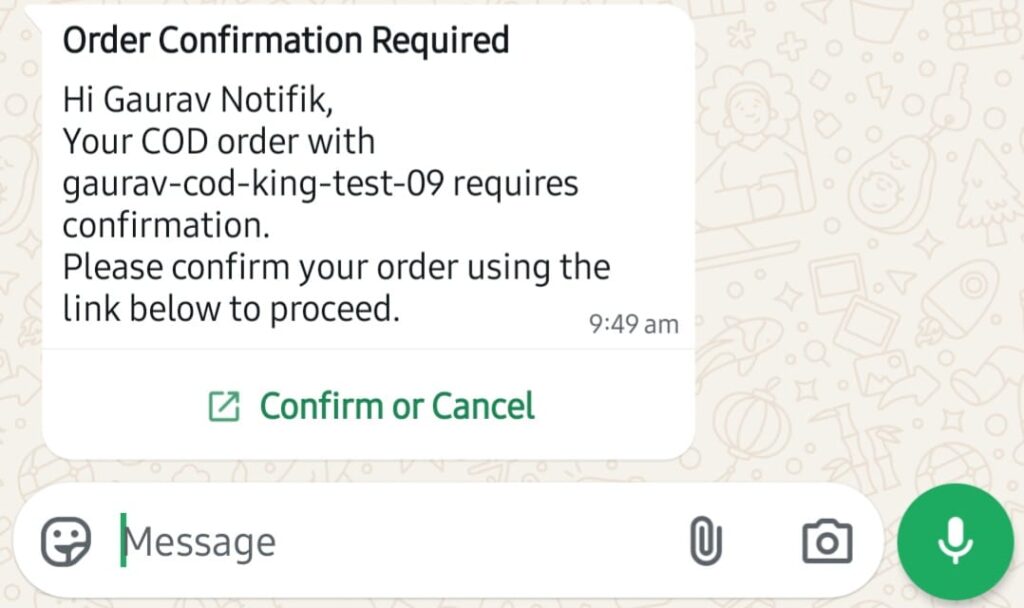Screen dimensions: 1024x608
Task: Click the green text cursor before Message
Action: 123,540
